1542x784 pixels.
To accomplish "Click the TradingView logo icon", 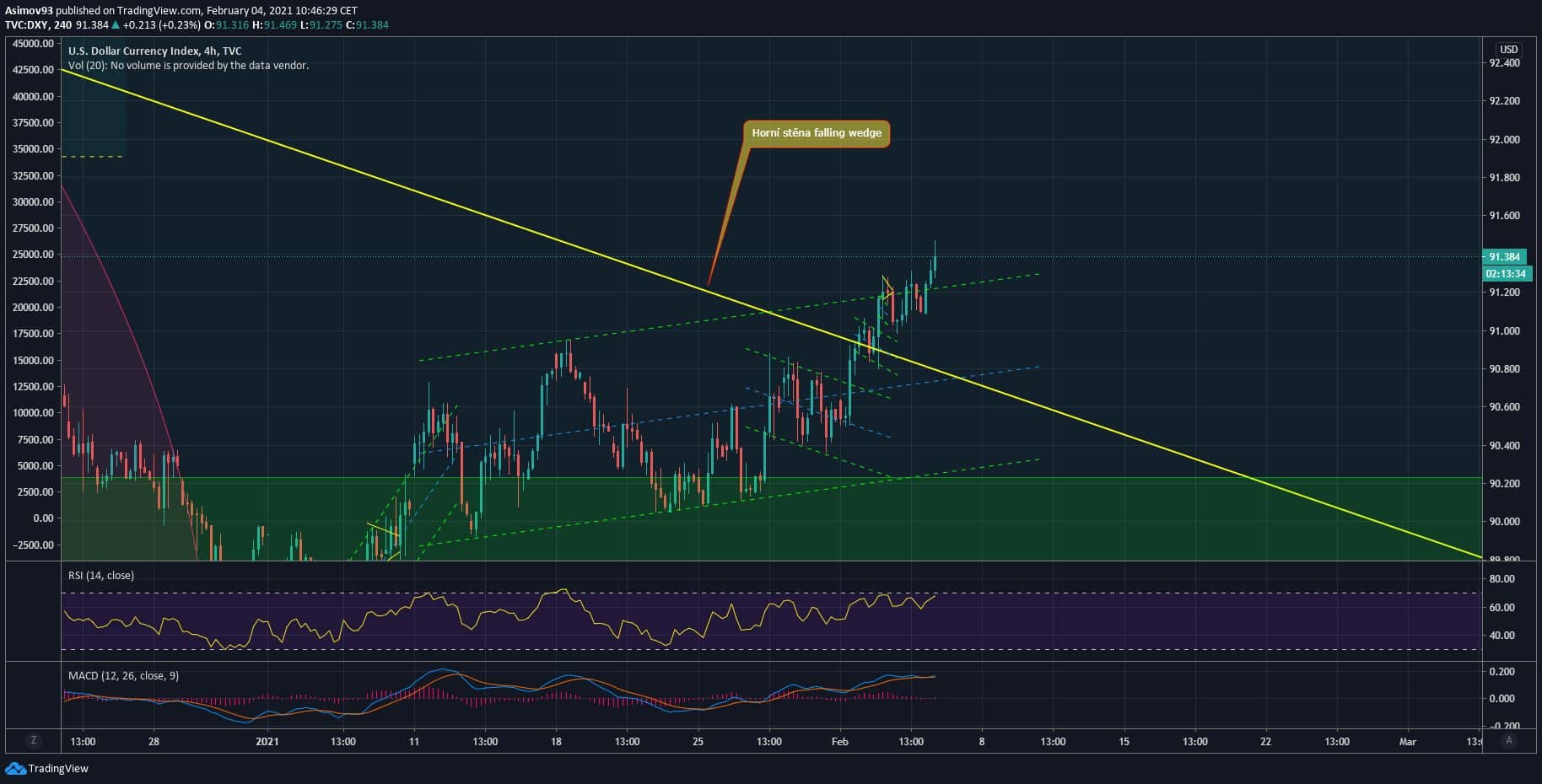I will [16, 768].
